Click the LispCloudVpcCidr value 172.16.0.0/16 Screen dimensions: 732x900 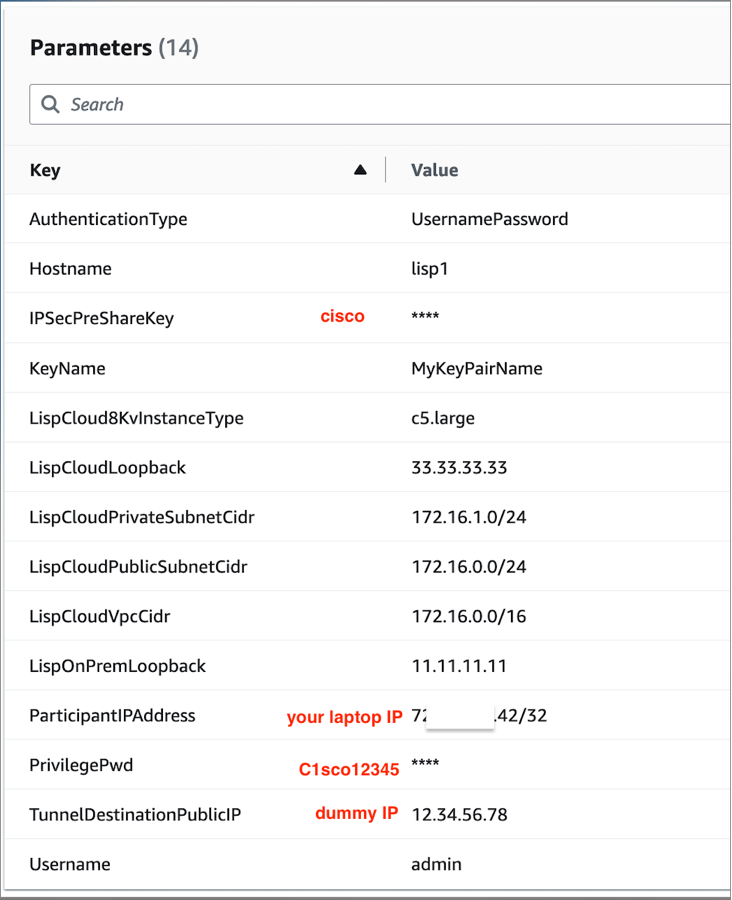(x=468, y=616)
